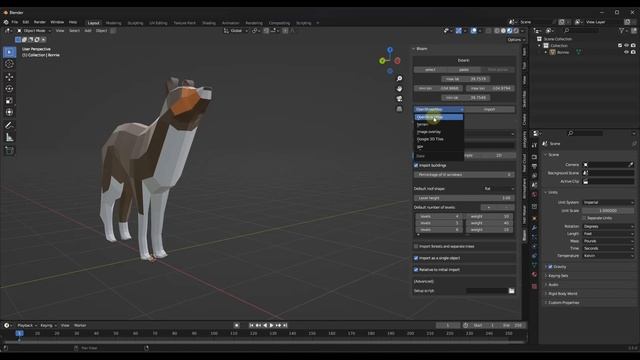This screenshot has height=360, width=640.
Task: Open Default roof shape flat dropdown
Action: pyautogui.click(x=498, y=189)
